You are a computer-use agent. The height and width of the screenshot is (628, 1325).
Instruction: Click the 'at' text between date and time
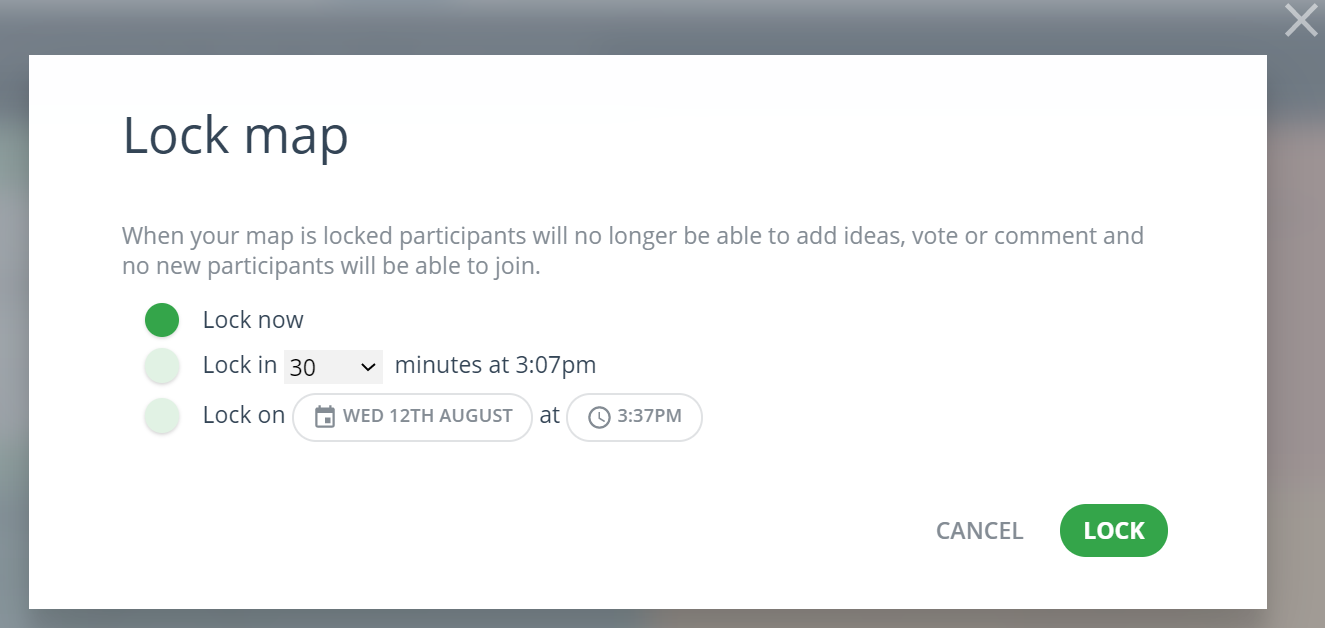(x=549, y=415)
